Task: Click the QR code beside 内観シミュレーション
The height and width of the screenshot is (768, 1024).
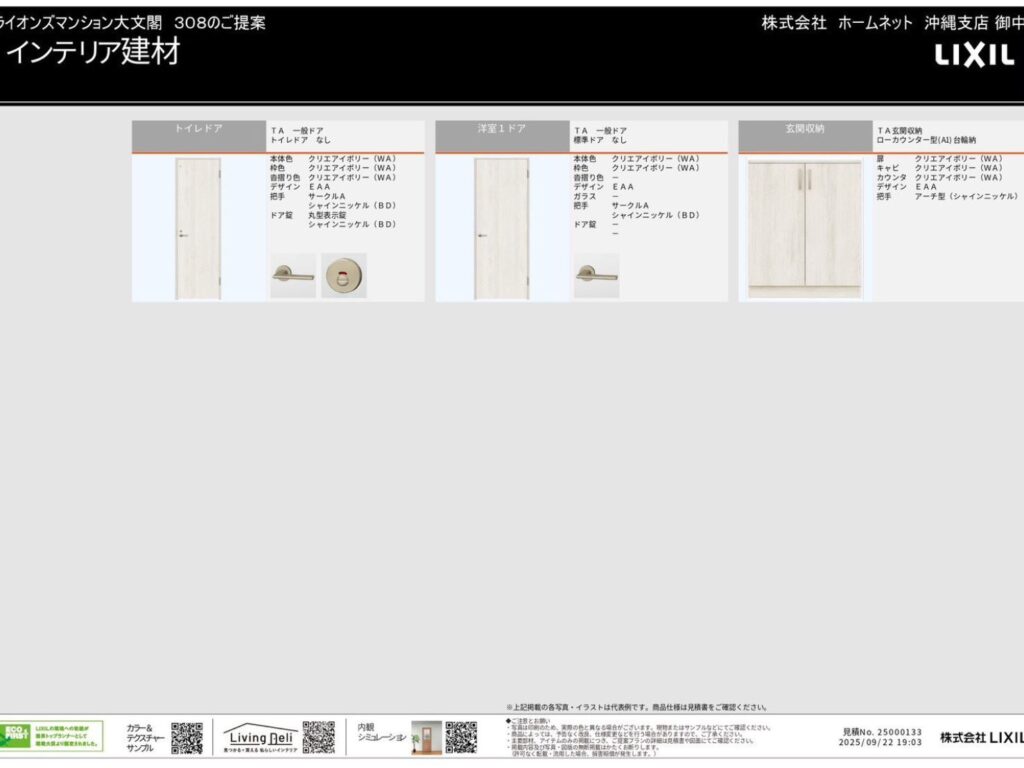Action: pos(461,737)
